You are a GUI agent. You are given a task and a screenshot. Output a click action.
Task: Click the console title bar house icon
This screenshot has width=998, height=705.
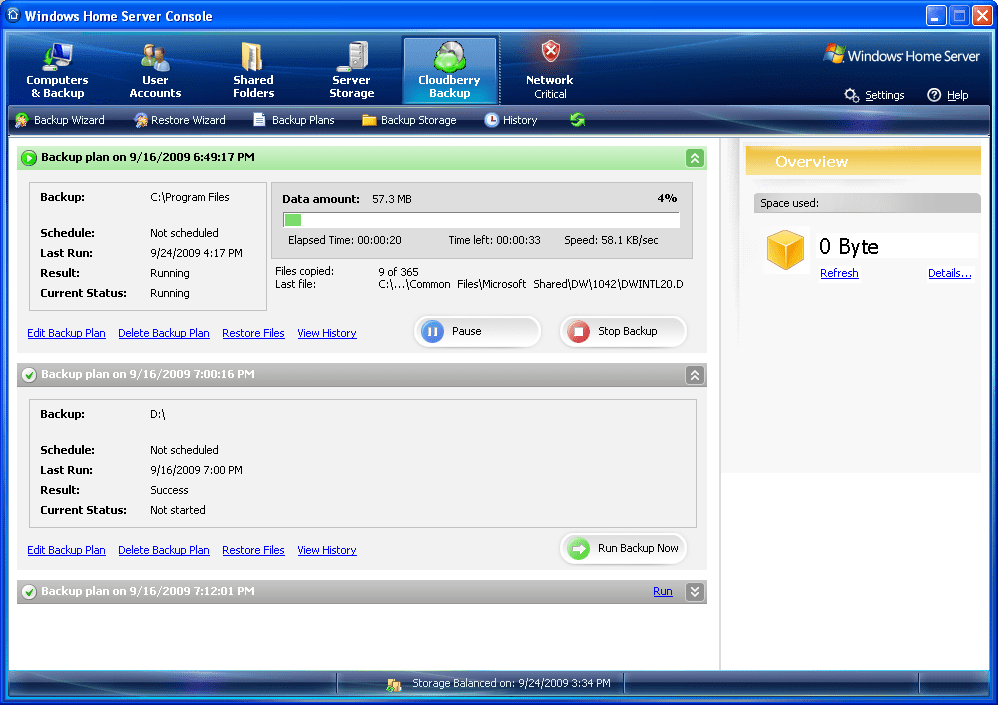click(x=13, y=15)
